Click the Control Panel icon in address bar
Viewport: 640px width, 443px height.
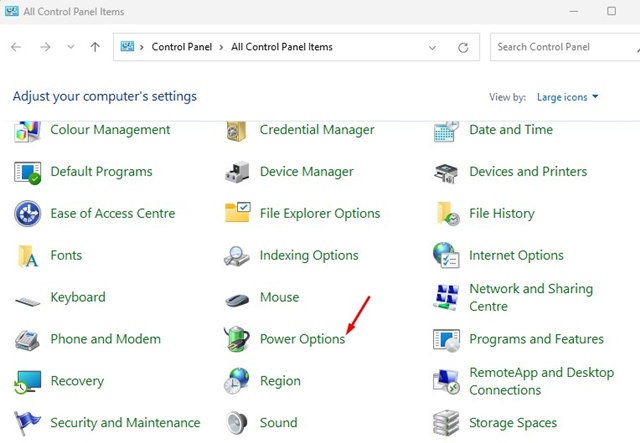(x=127, y=47)
